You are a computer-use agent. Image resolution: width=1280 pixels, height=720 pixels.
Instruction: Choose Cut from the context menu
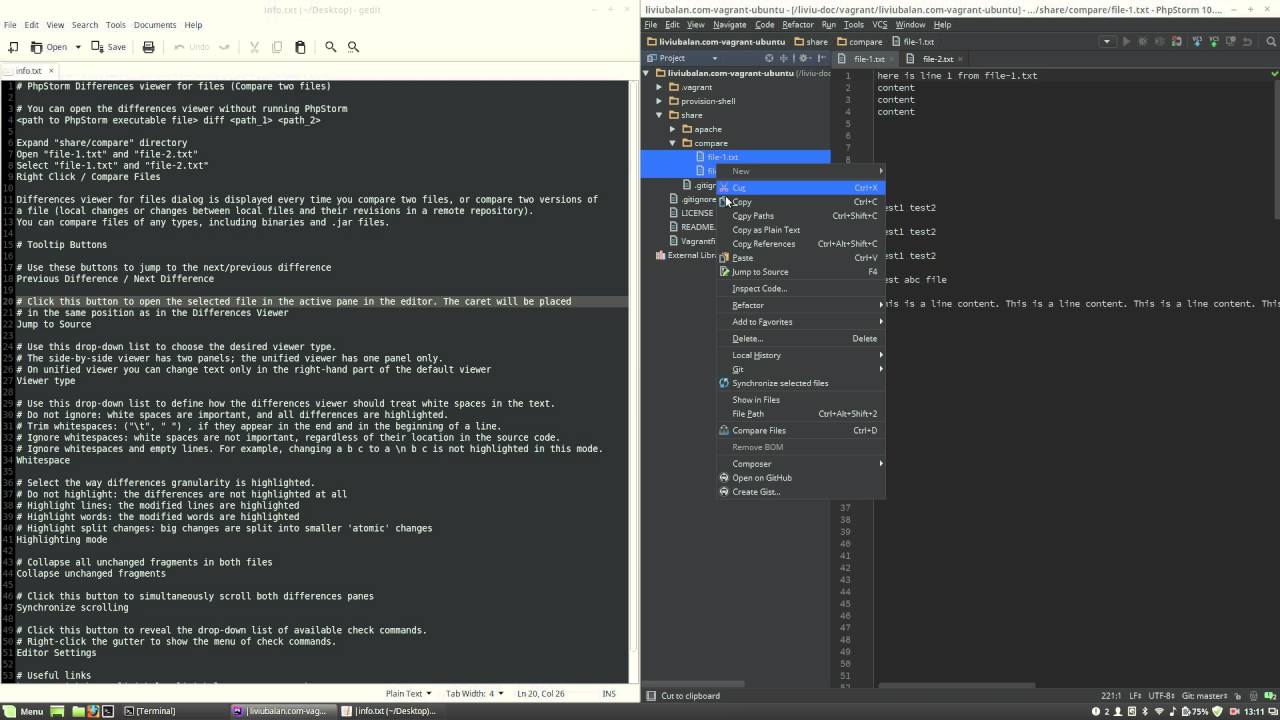pyautogui.click(x=800, y=187)
